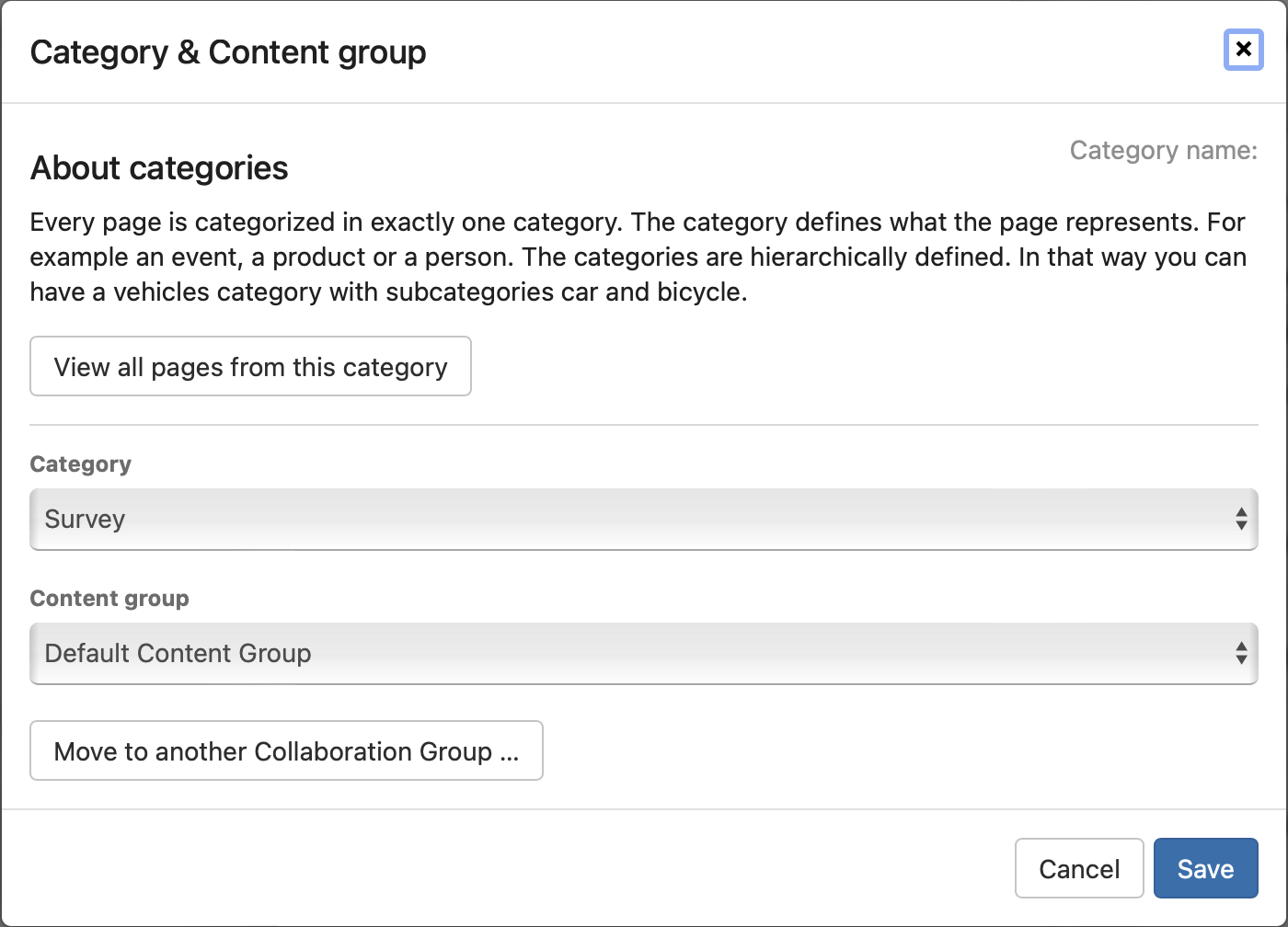Click the X icon in dialog header
The image size is (1288, 927).
pyautogui.click(x=1243, y=50)
